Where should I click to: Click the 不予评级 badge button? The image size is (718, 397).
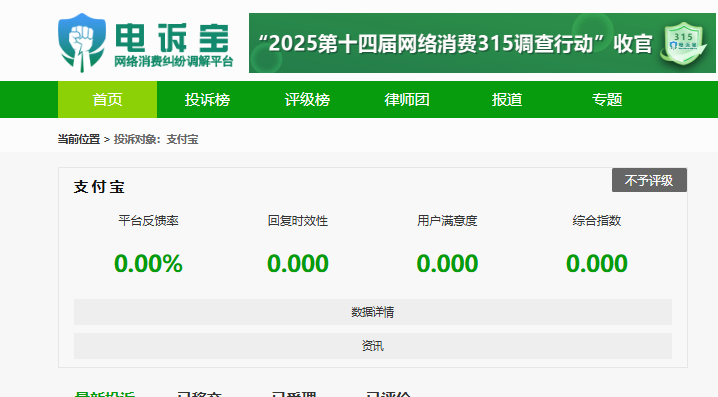[x=649, y=180]
